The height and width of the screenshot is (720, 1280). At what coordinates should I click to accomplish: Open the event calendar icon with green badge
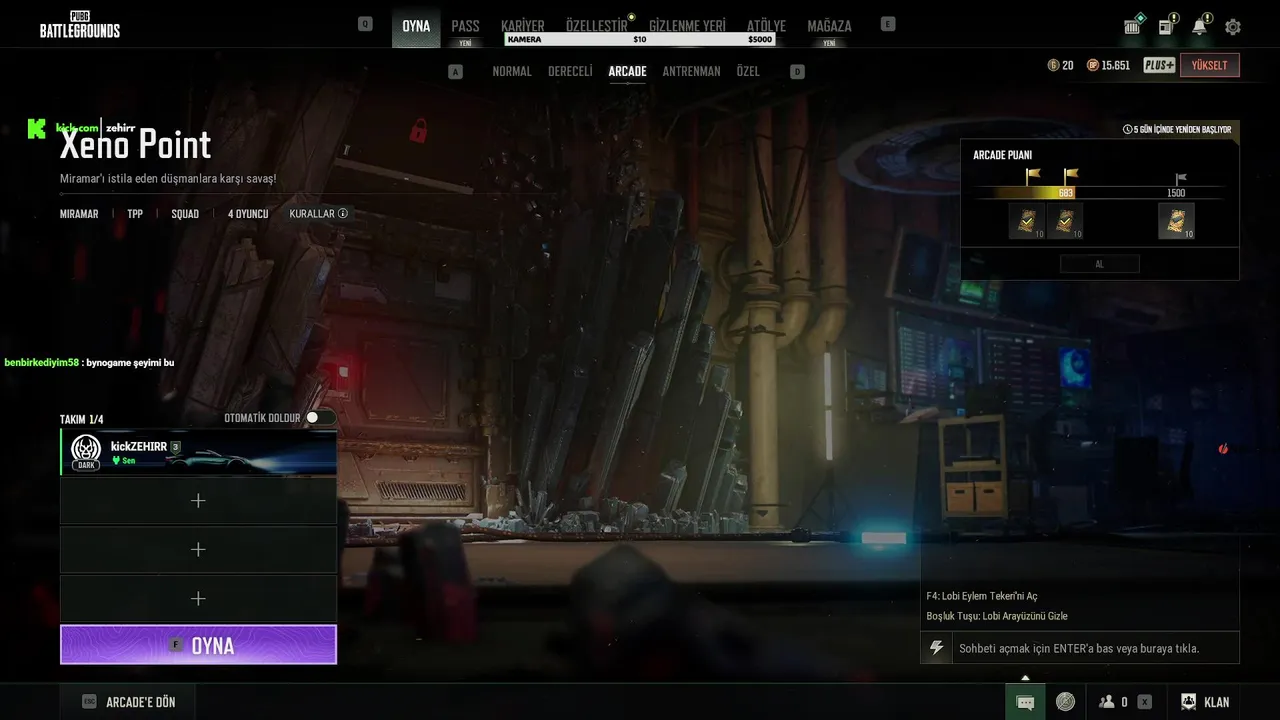click(x=1133, y=26)
